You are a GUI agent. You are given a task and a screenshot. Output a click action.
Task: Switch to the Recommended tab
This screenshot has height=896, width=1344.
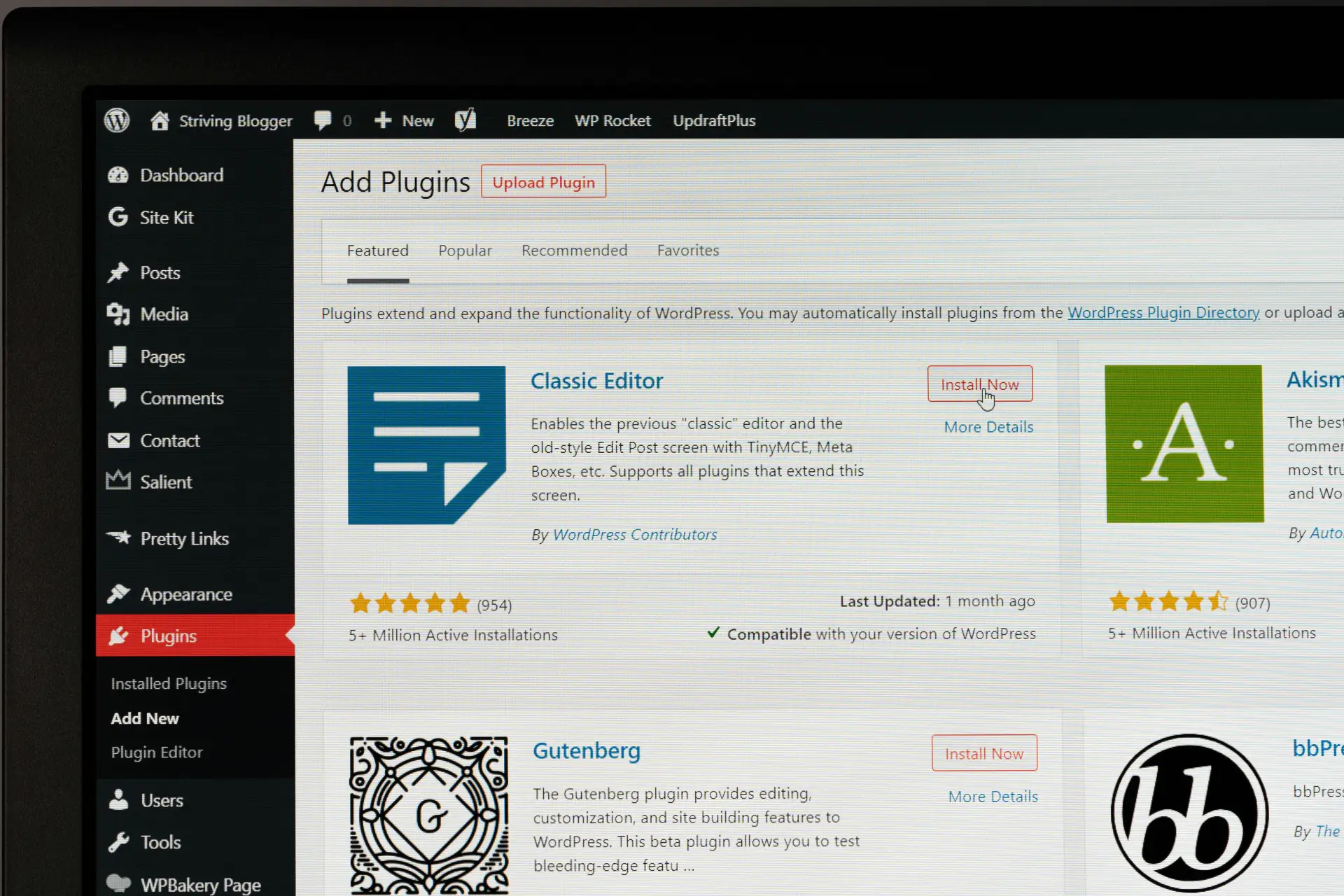click(574, 251)
